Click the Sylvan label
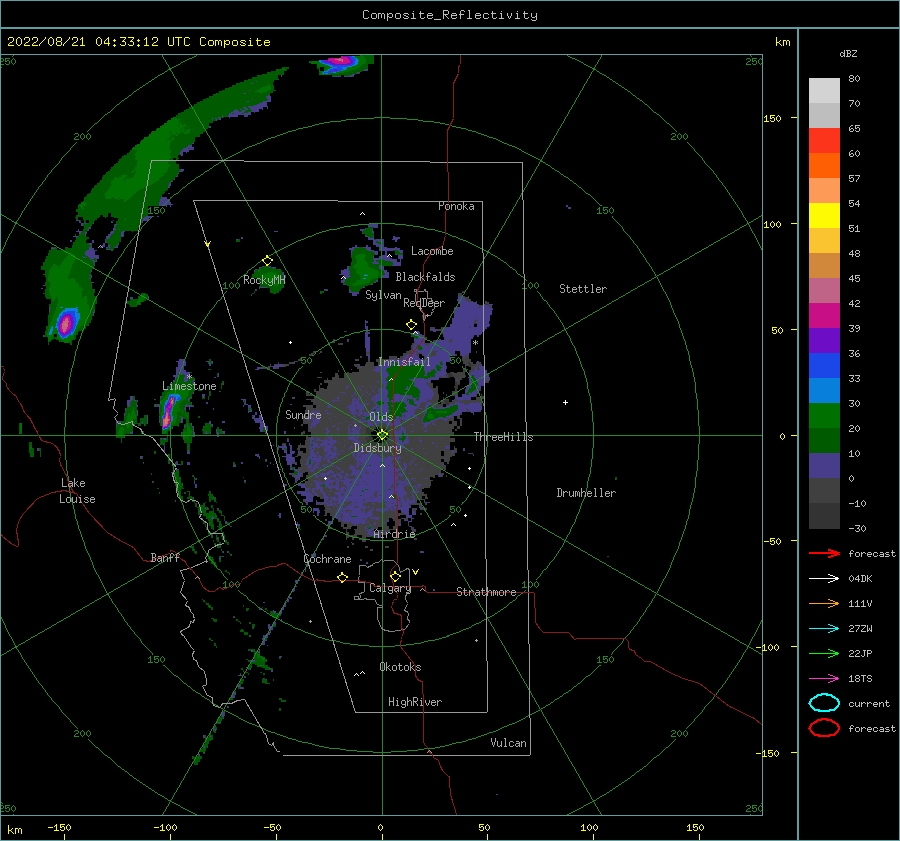 (383, 296)
